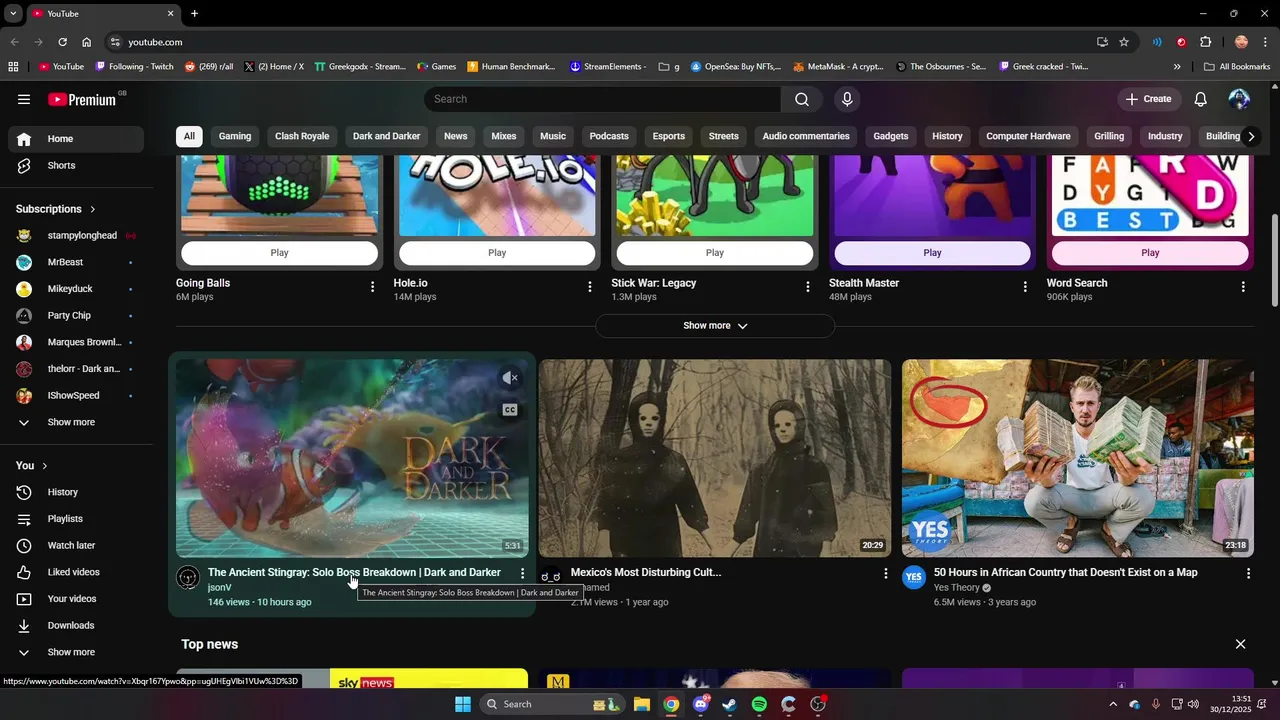1280x720 pixels.
Task: Select the Clash Royale chip
Action: 302,136
